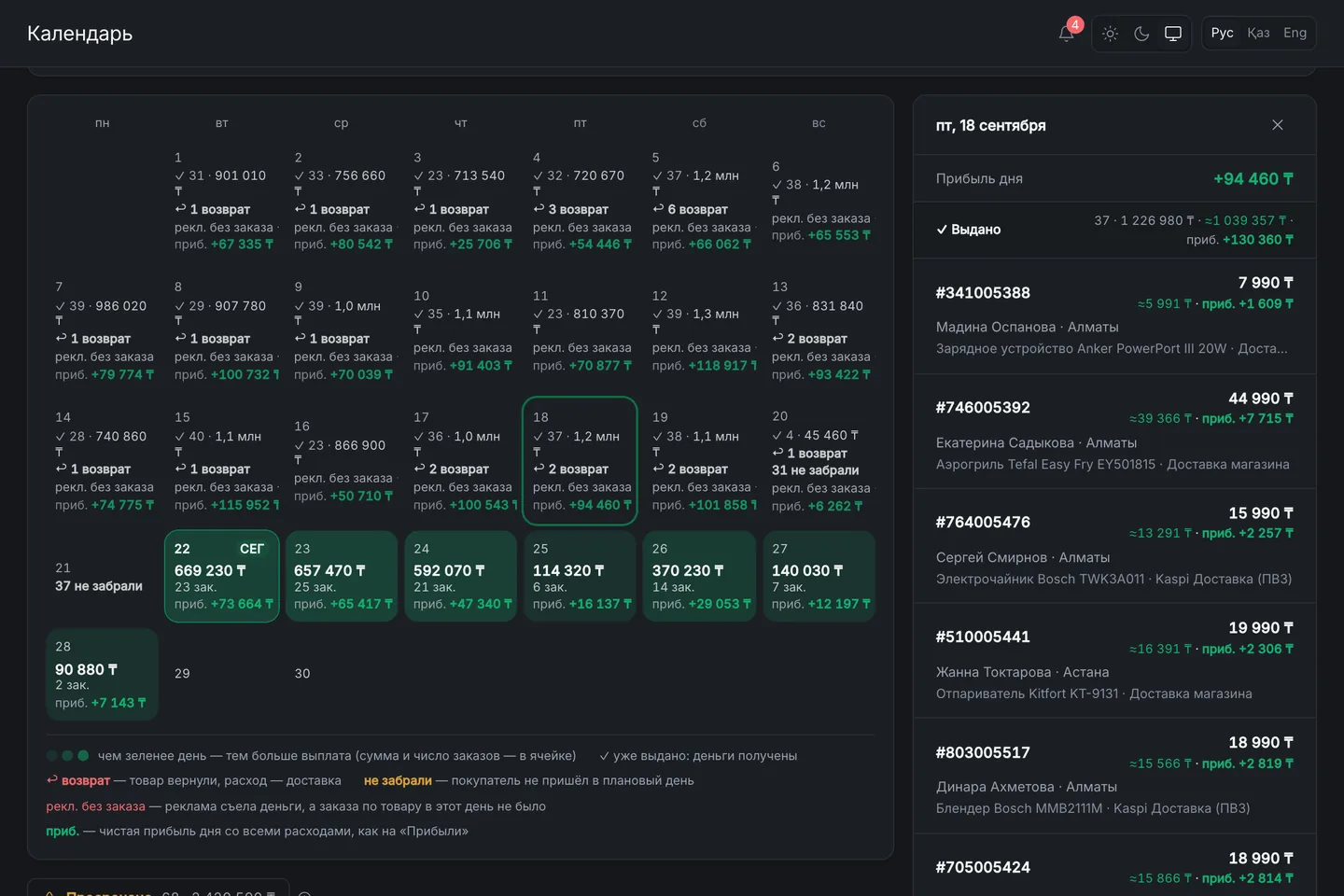Switch language to Рус

coord(1223,33)
